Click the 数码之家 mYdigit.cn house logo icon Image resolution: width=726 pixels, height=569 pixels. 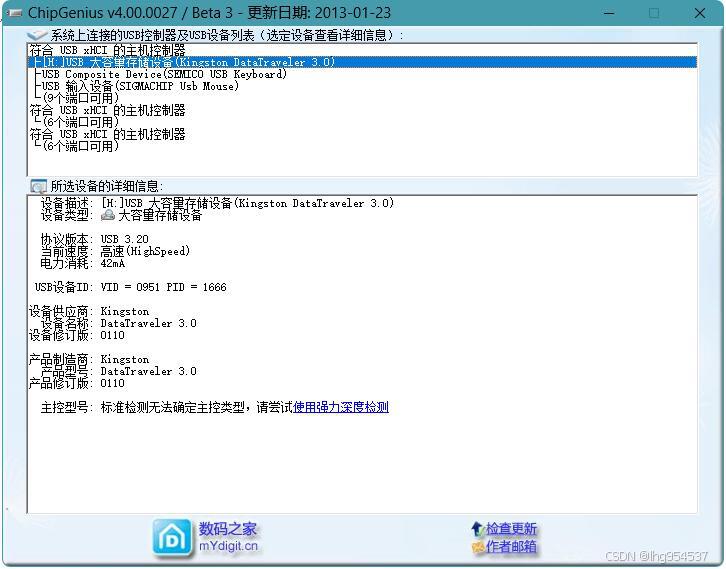point(172,538)
